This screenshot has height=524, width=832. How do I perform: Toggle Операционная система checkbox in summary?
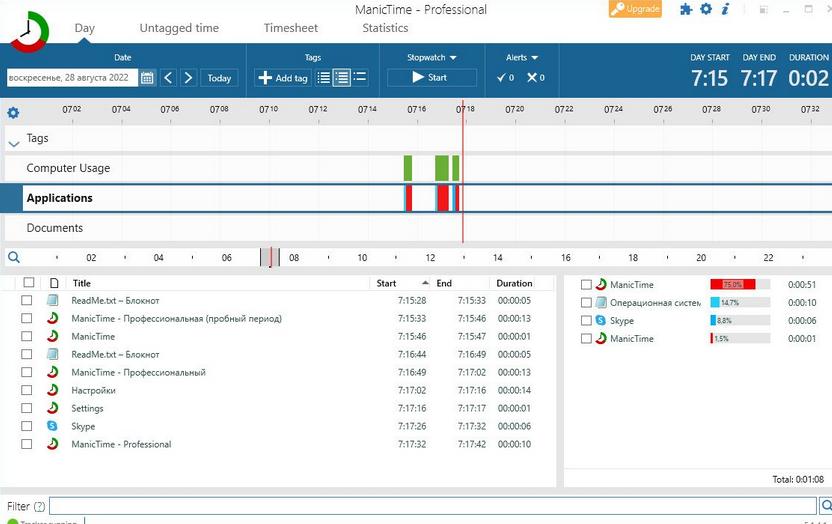click(587, 303)
